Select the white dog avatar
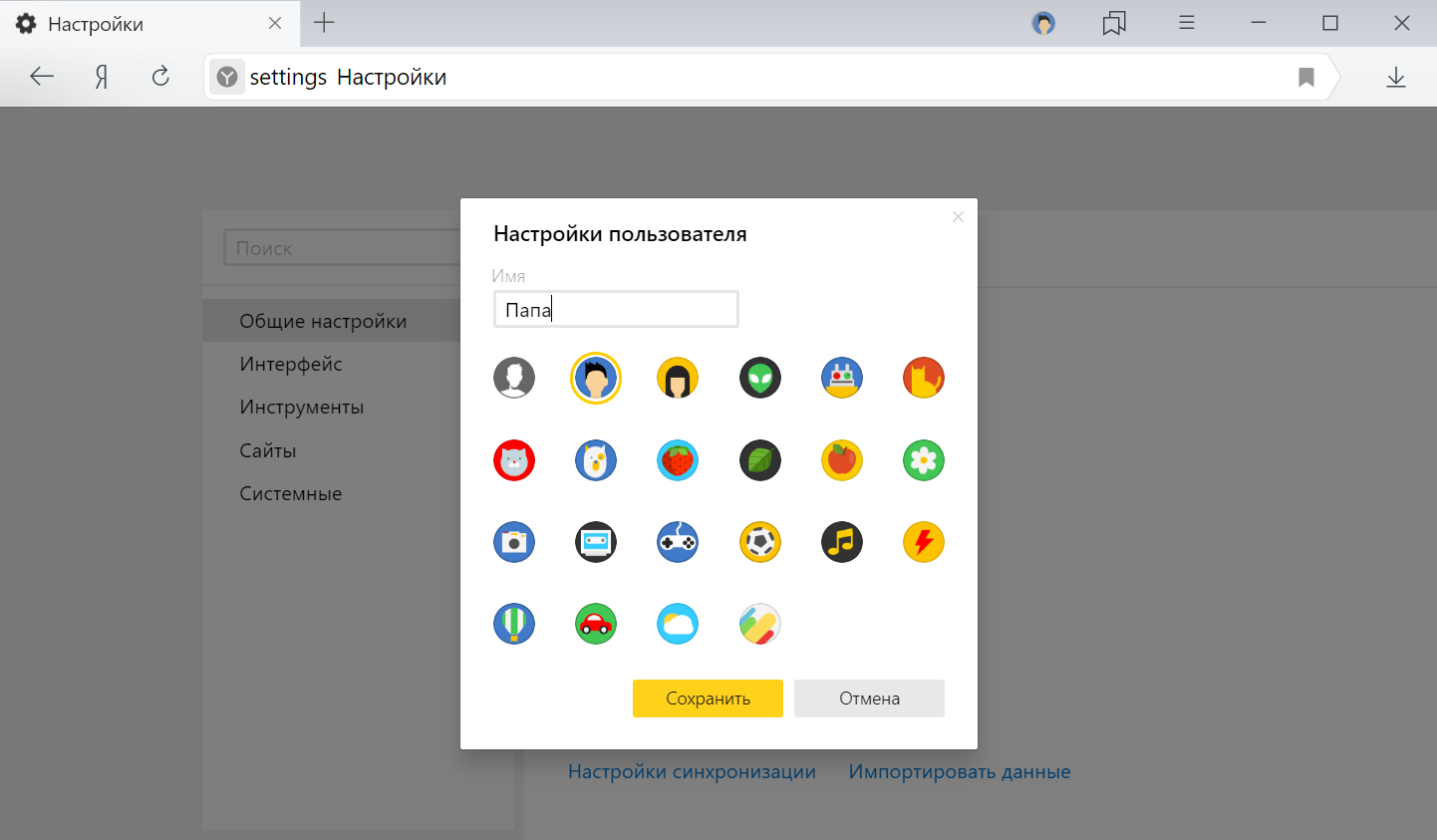 pos(596,460)
